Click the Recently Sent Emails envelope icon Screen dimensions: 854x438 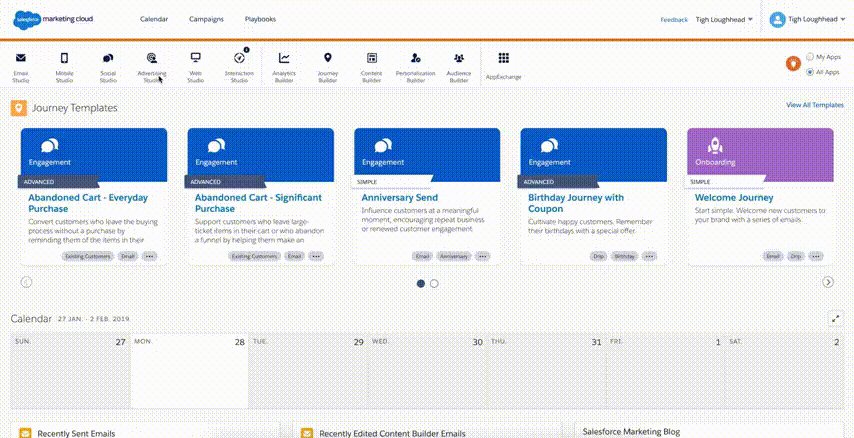click(25, 434)
